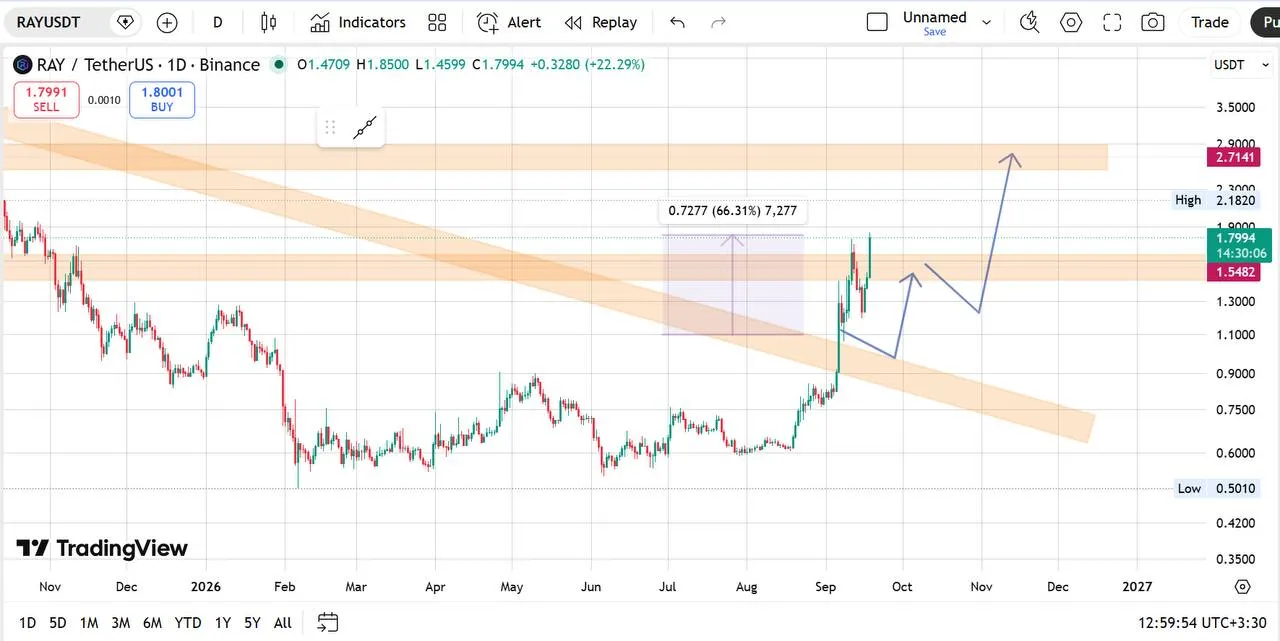Create an Alert
Viewport: 1280px width, 641px height.
(x=509, y=22)
